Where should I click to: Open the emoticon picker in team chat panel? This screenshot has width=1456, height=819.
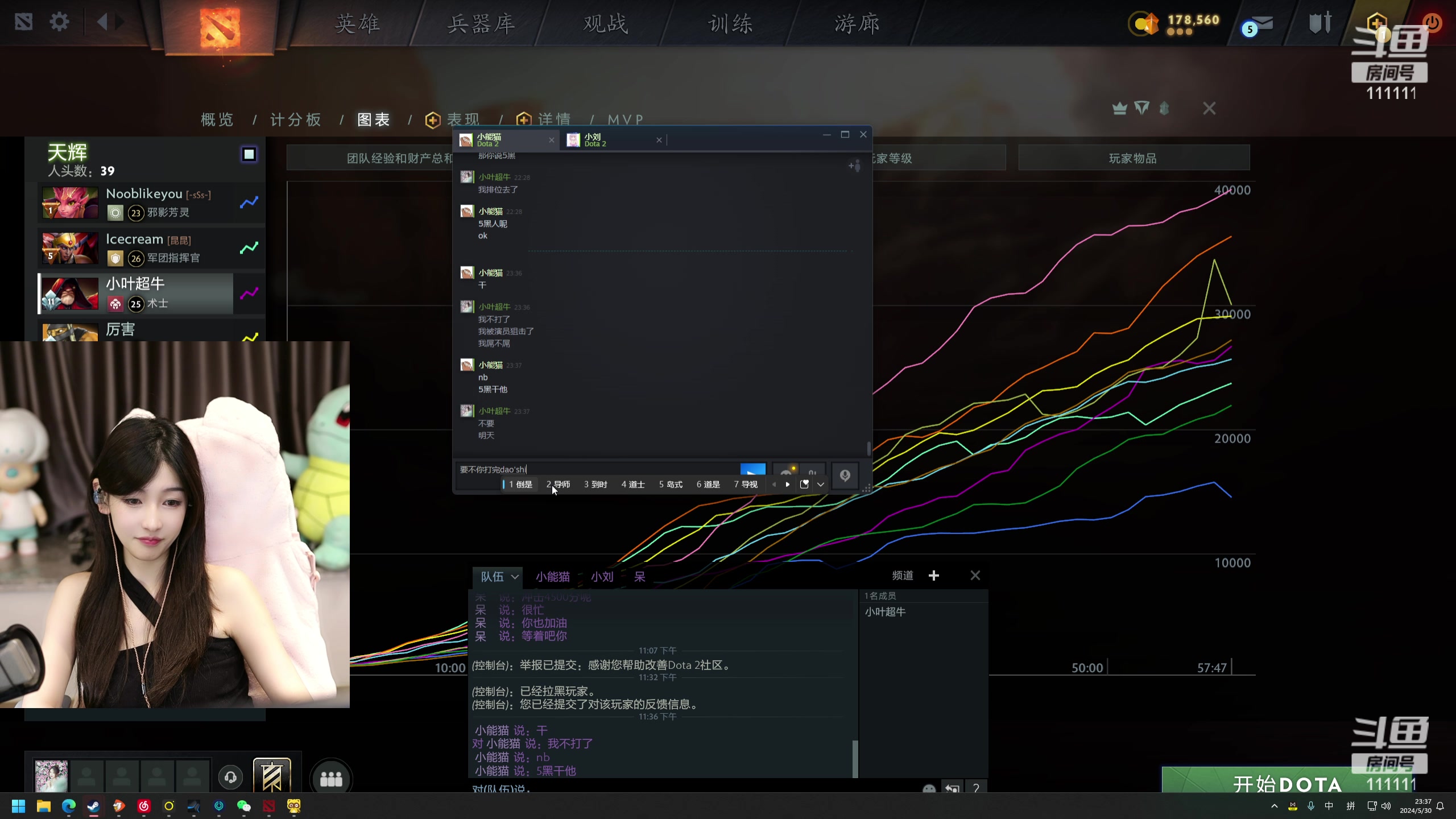coord(929,788)
